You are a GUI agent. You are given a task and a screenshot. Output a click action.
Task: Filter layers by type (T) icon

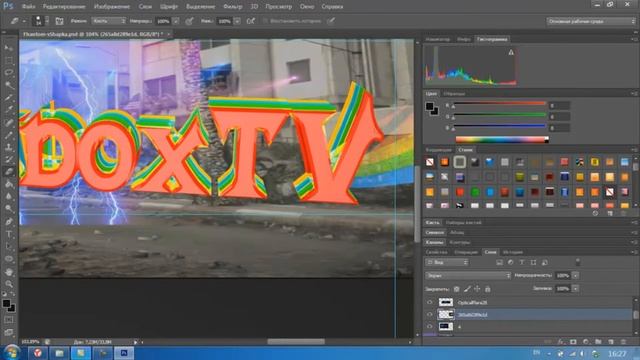click(x=522, y=262)
